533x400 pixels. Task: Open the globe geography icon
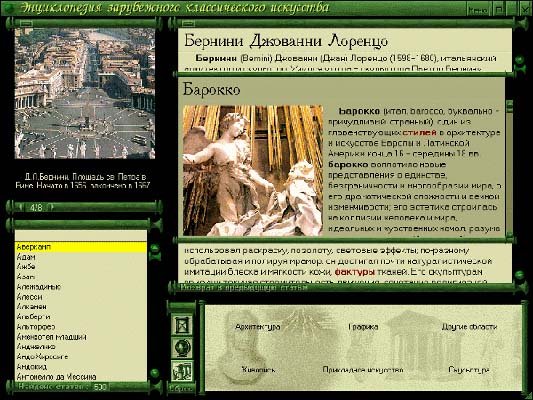182,348
